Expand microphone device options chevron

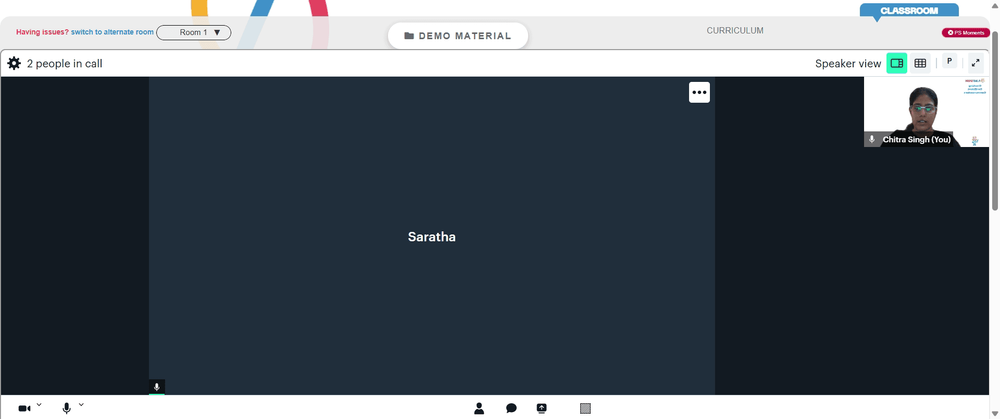pyautogui.click(x=81, y=405)
